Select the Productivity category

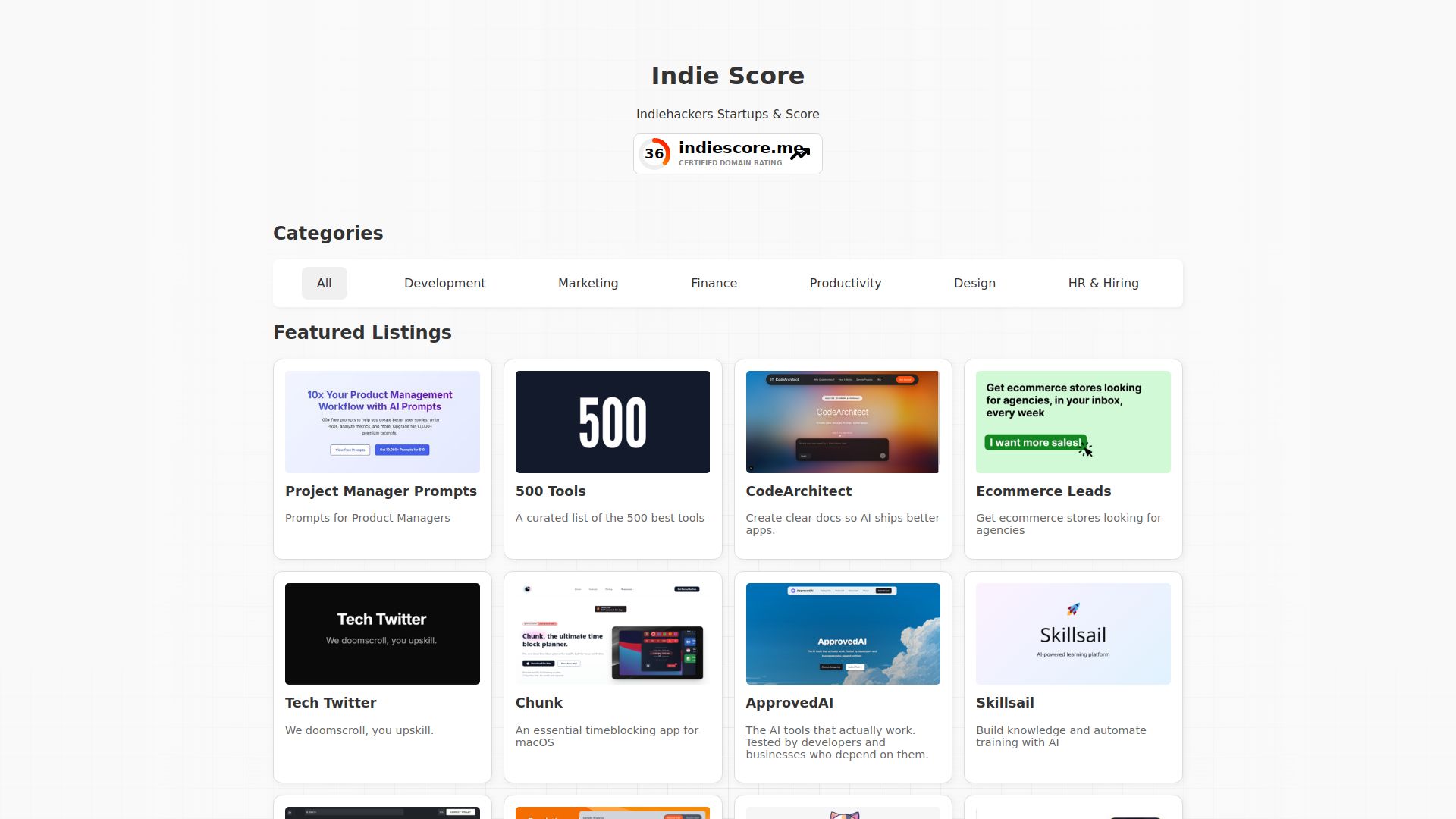[845, 283]
